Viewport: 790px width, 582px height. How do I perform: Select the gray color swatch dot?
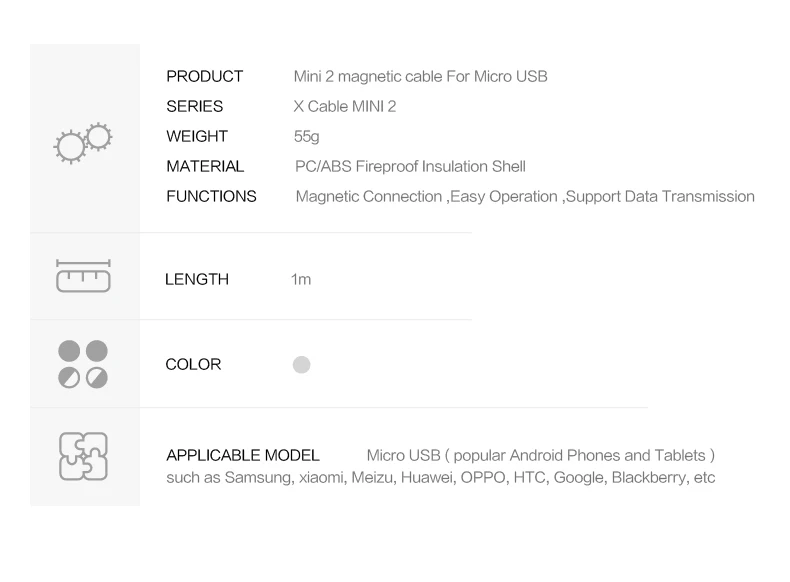click(301, 365)
